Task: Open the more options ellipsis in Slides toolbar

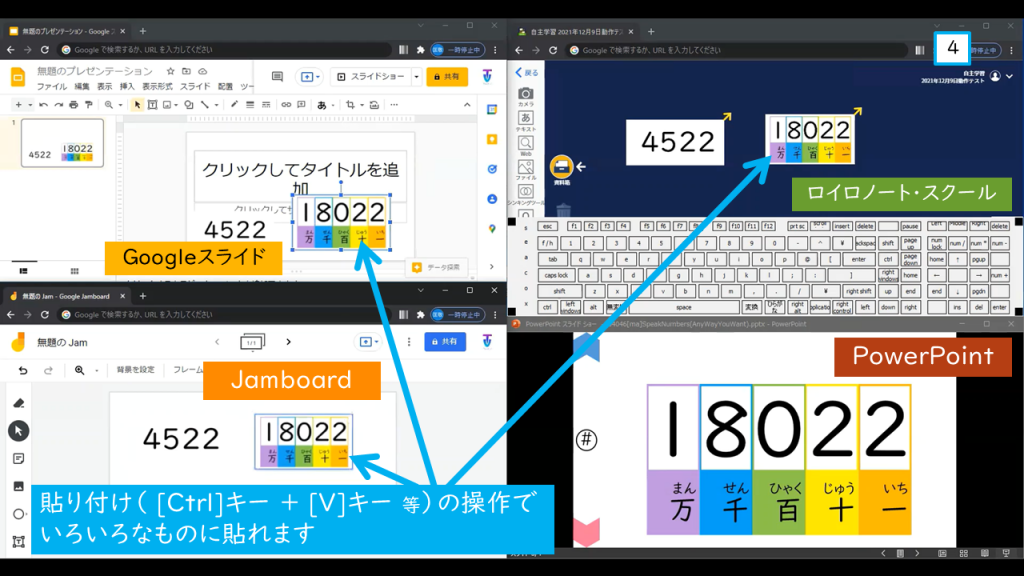Action: click(394, 104)
